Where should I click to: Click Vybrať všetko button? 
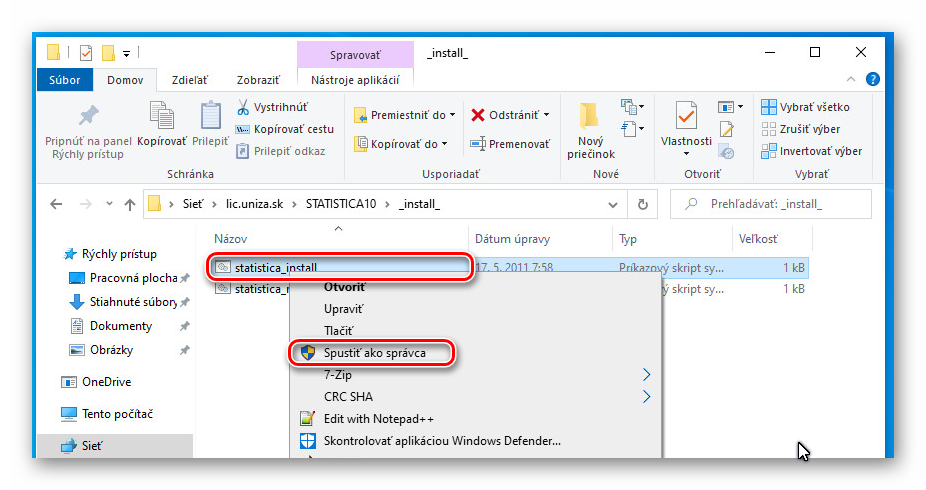(805, 107)
